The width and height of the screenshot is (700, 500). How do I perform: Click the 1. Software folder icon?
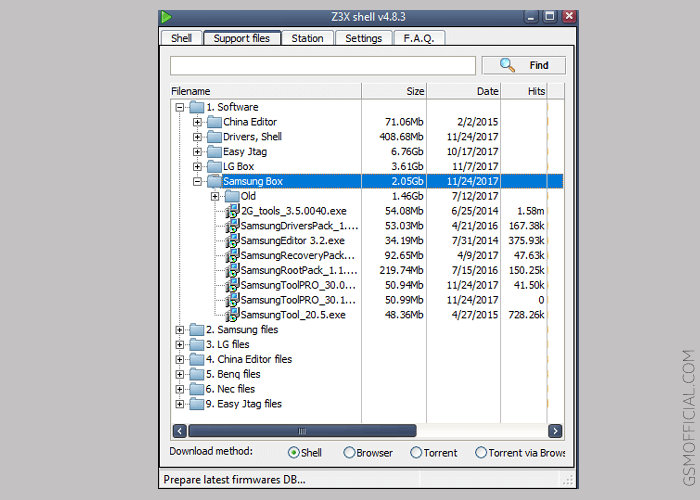point(197,107)
